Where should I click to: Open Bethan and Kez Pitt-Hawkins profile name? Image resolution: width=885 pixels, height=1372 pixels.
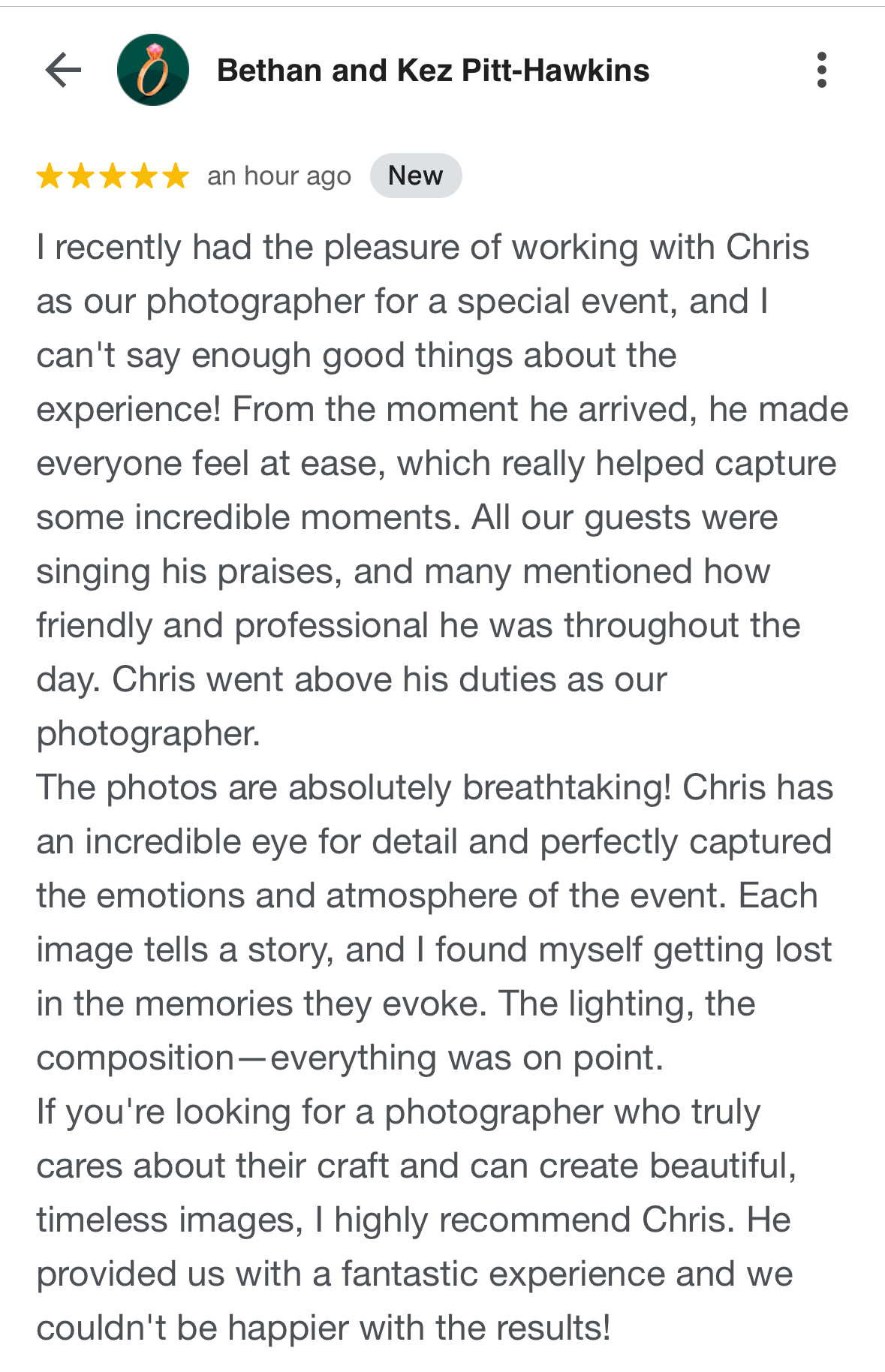point(433,71)
